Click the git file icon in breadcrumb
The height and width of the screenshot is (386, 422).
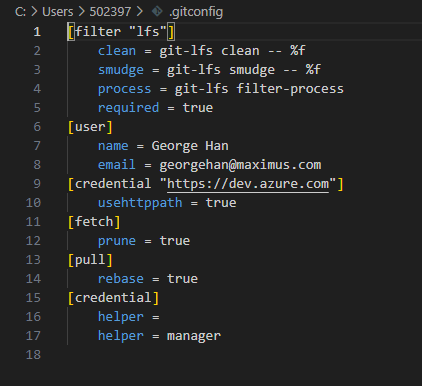point(157,12)
